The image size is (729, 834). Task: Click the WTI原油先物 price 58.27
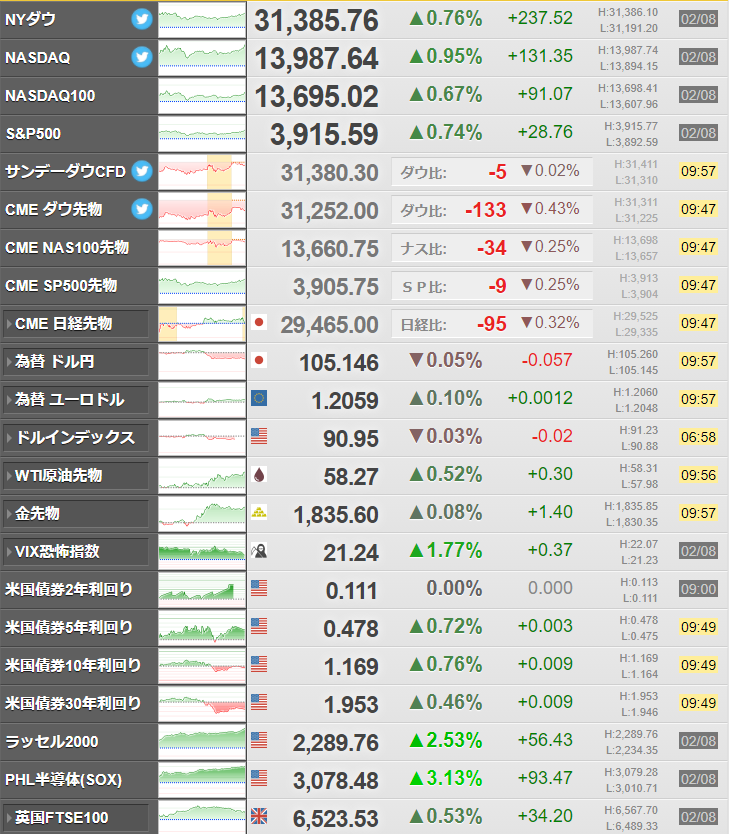click(351, 477)
